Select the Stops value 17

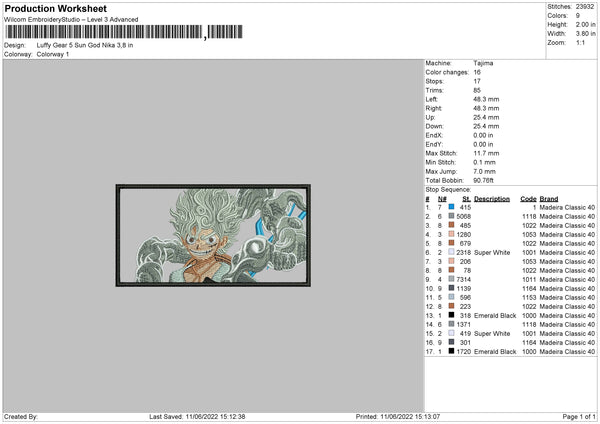click(x=477, y=81)
